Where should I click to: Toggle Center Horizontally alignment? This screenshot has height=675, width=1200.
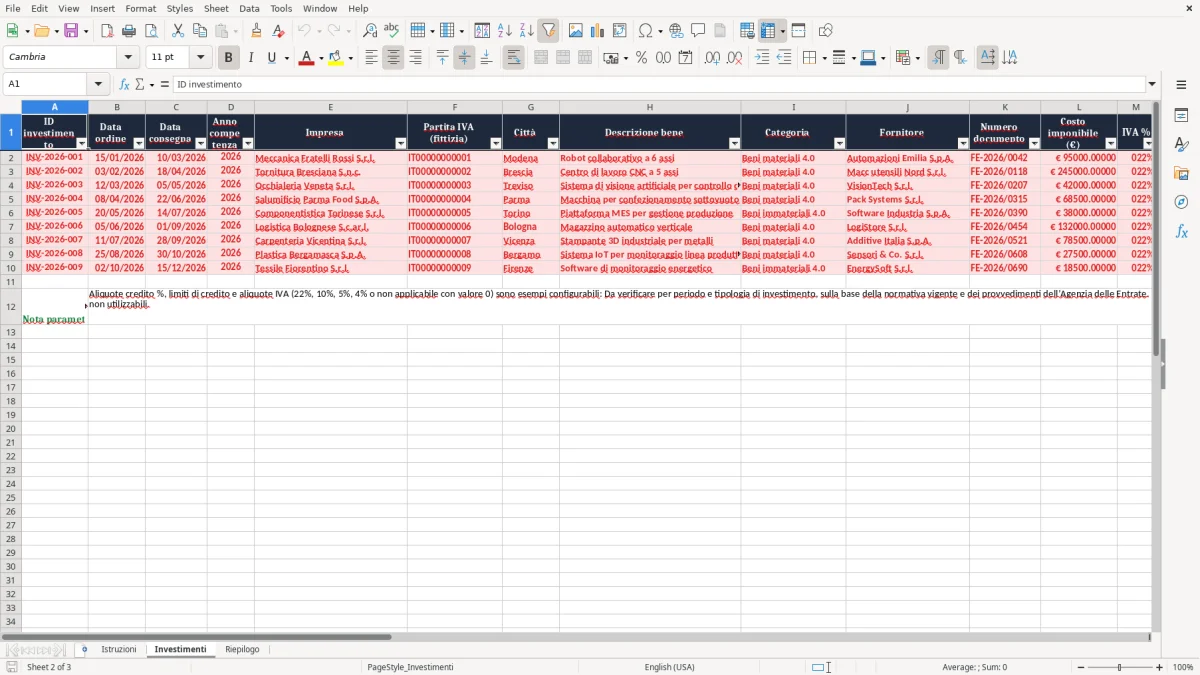click(394, 58)
